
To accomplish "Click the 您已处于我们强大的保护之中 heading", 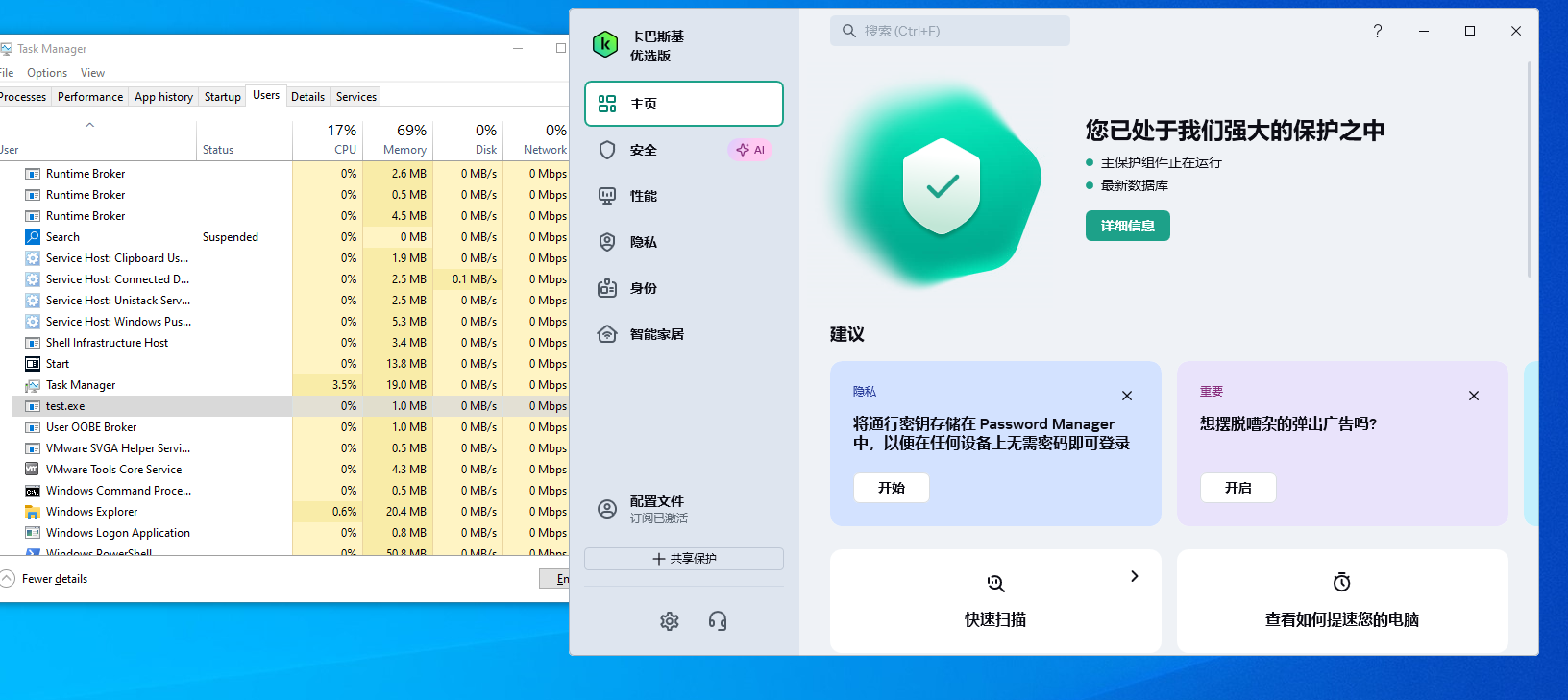I will 1236,131.
